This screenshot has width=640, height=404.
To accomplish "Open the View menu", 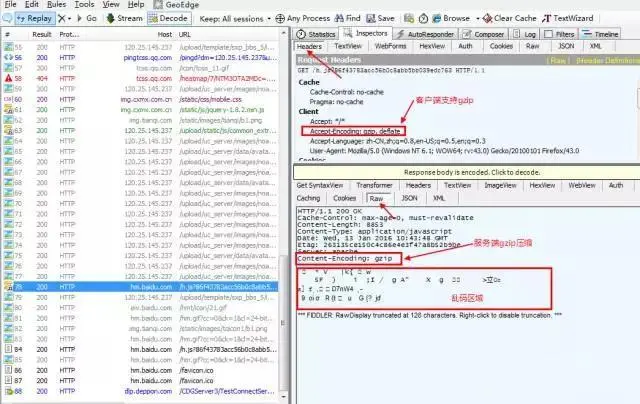I will pyautogui.click(x=111, y=4).
